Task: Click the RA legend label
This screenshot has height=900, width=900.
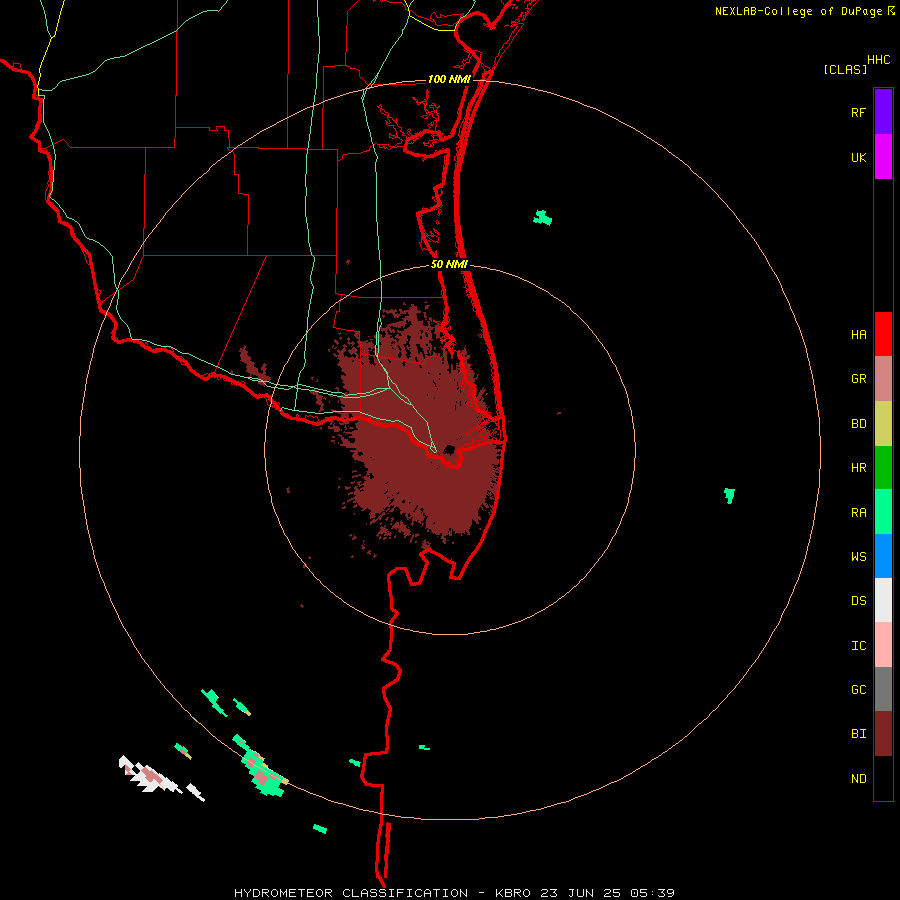Action: (x=858, y=513)
